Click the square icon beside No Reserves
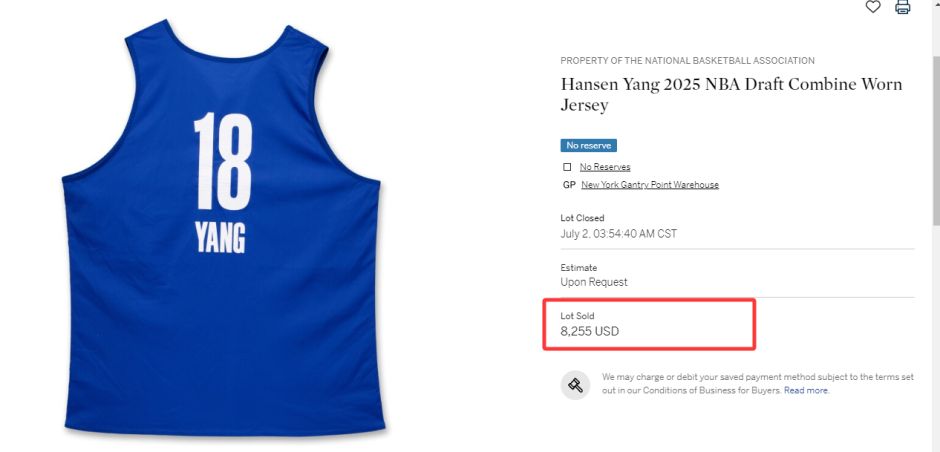940x452 pixels. tap(567, 167)
